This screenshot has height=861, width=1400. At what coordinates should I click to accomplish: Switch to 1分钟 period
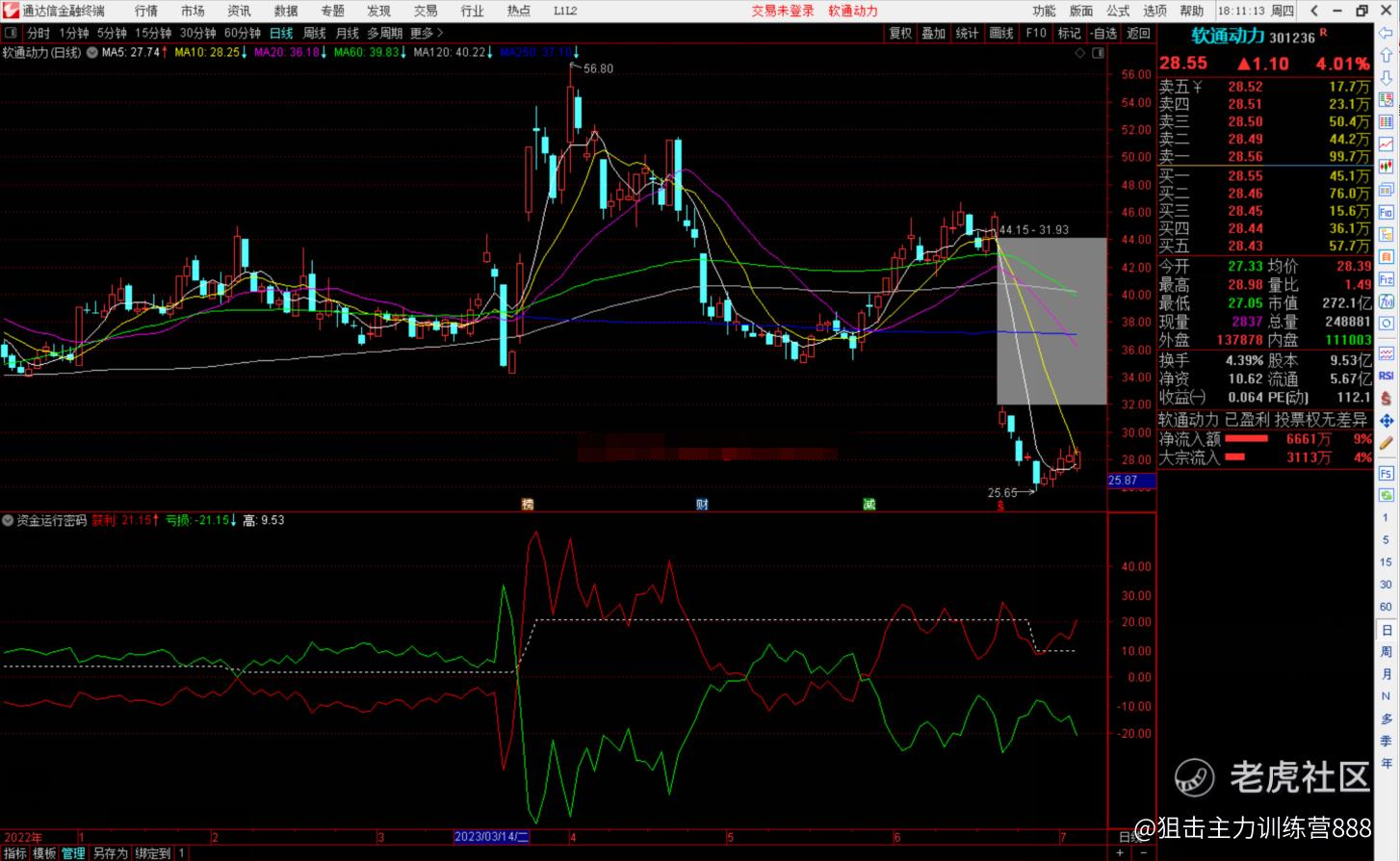click(73, 33)
